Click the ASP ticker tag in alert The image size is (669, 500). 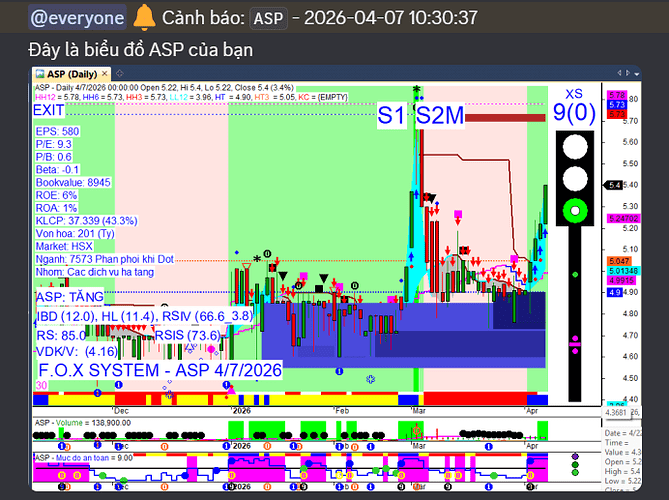[268, 18]
